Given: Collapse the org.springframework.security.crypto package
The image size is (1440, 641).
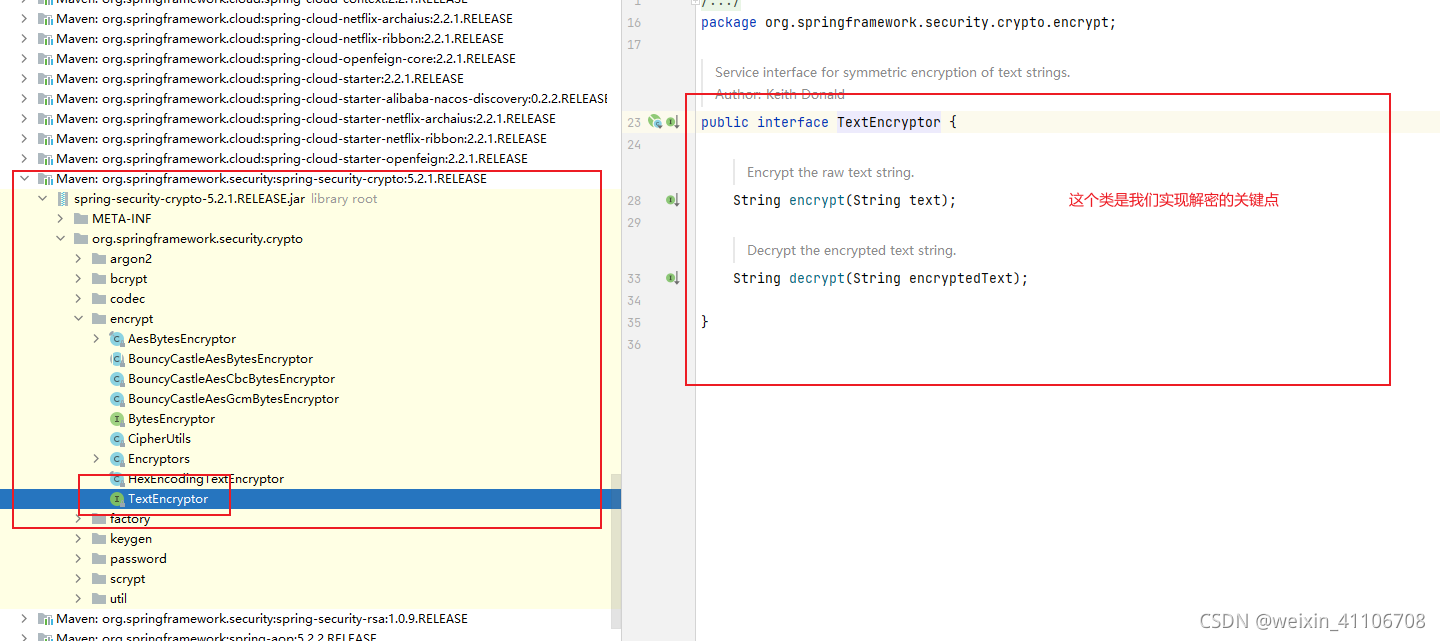Looking at the screenshot, I should (61, 239).
